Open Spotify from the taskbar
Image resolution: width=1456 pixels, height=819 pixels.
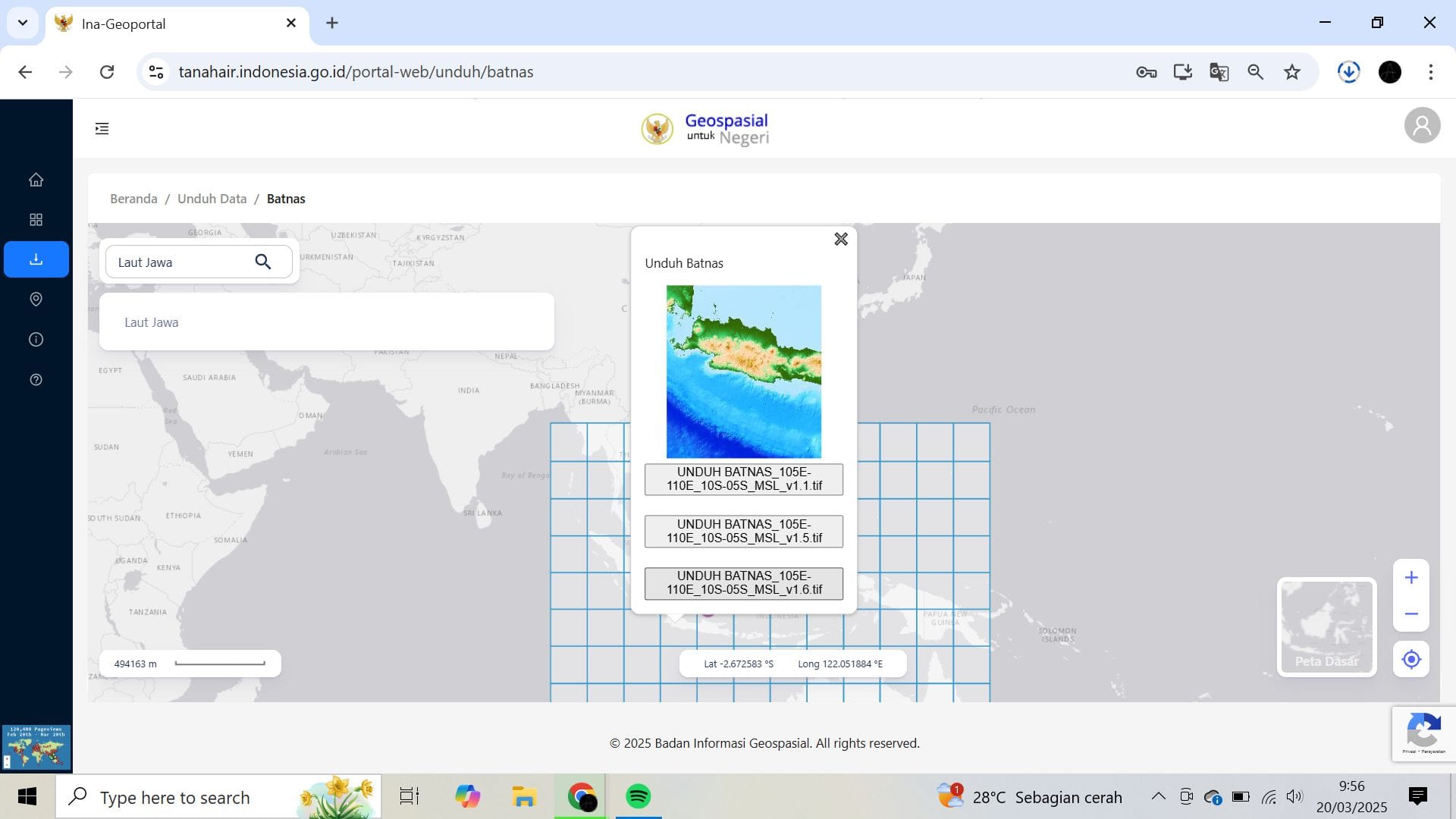tap(639, 796)
